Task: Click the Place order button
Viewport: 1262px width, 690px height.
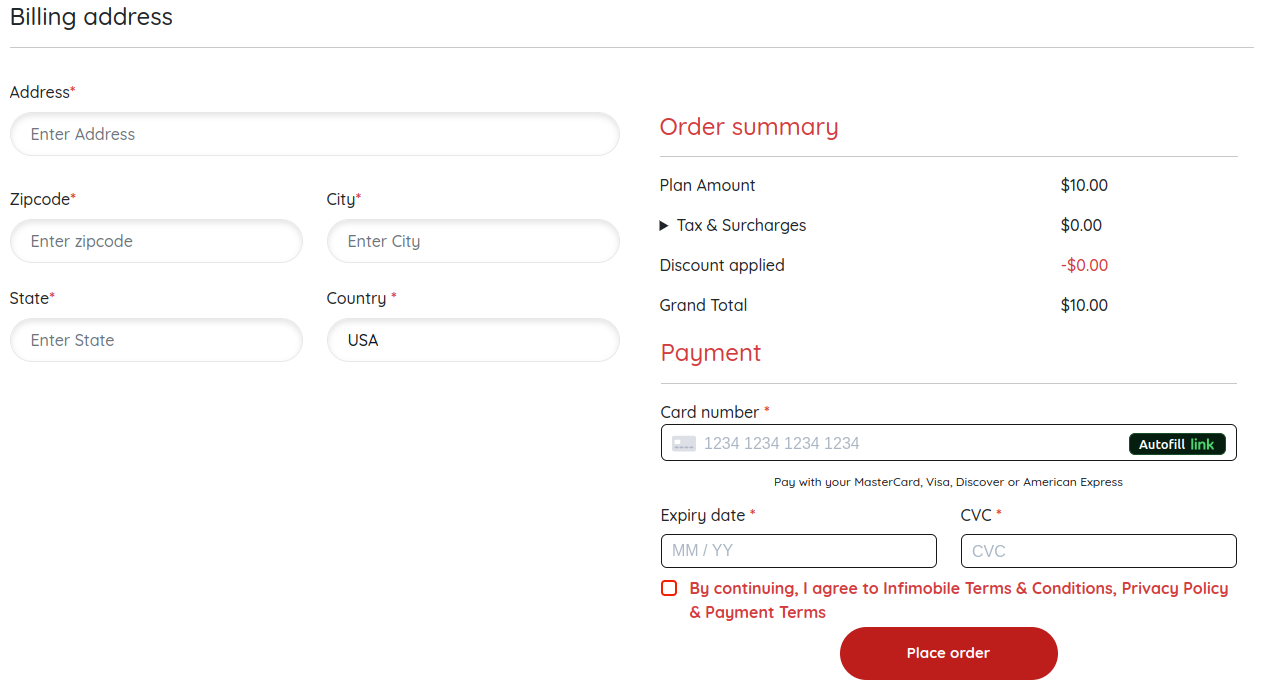Action: pyautogui.click(x=948, y=653)
